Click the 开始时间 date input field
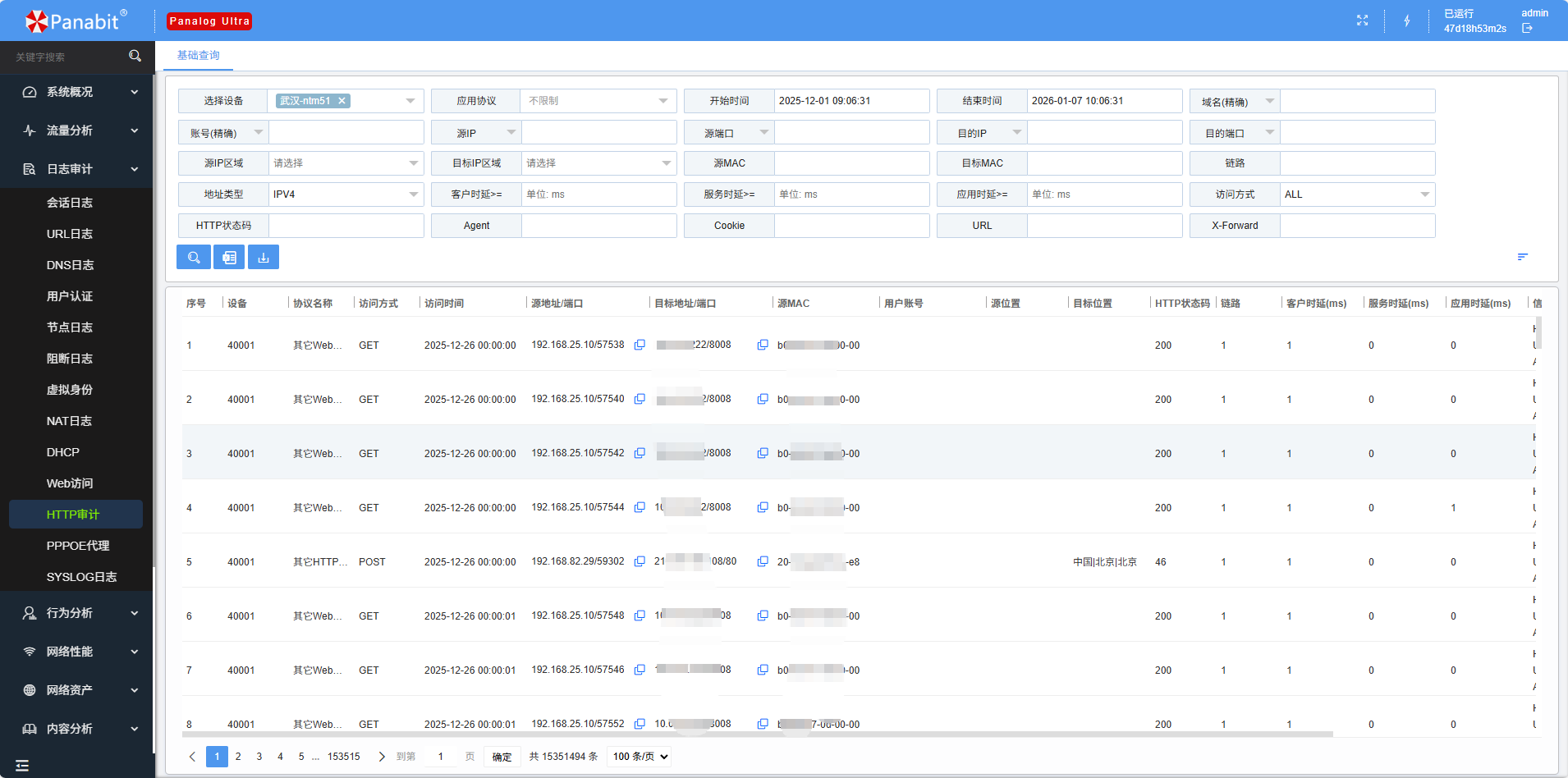 click(850, 101)
